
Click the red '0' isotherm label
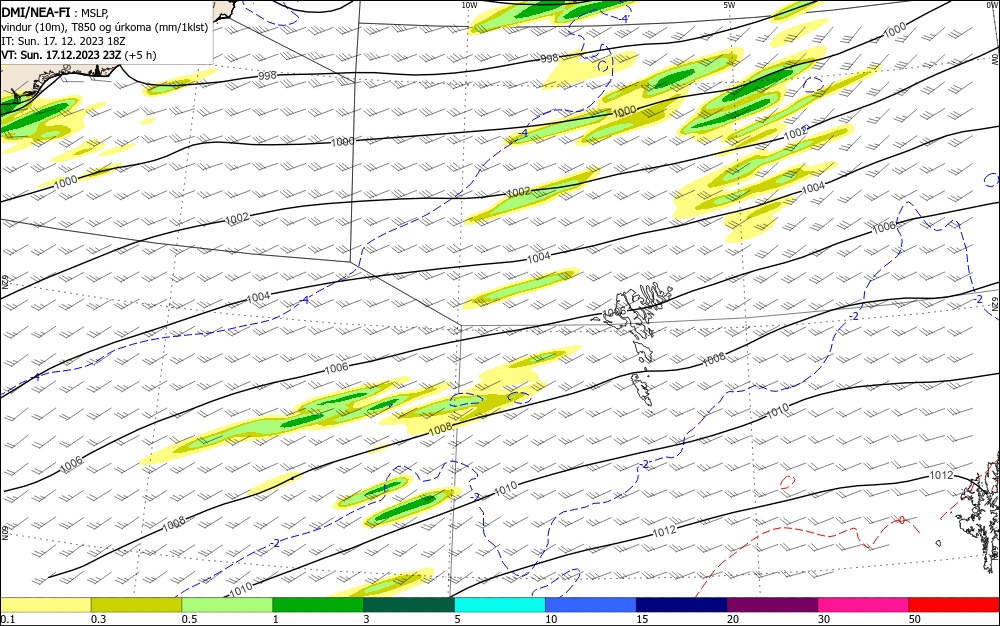coord(901,521)
